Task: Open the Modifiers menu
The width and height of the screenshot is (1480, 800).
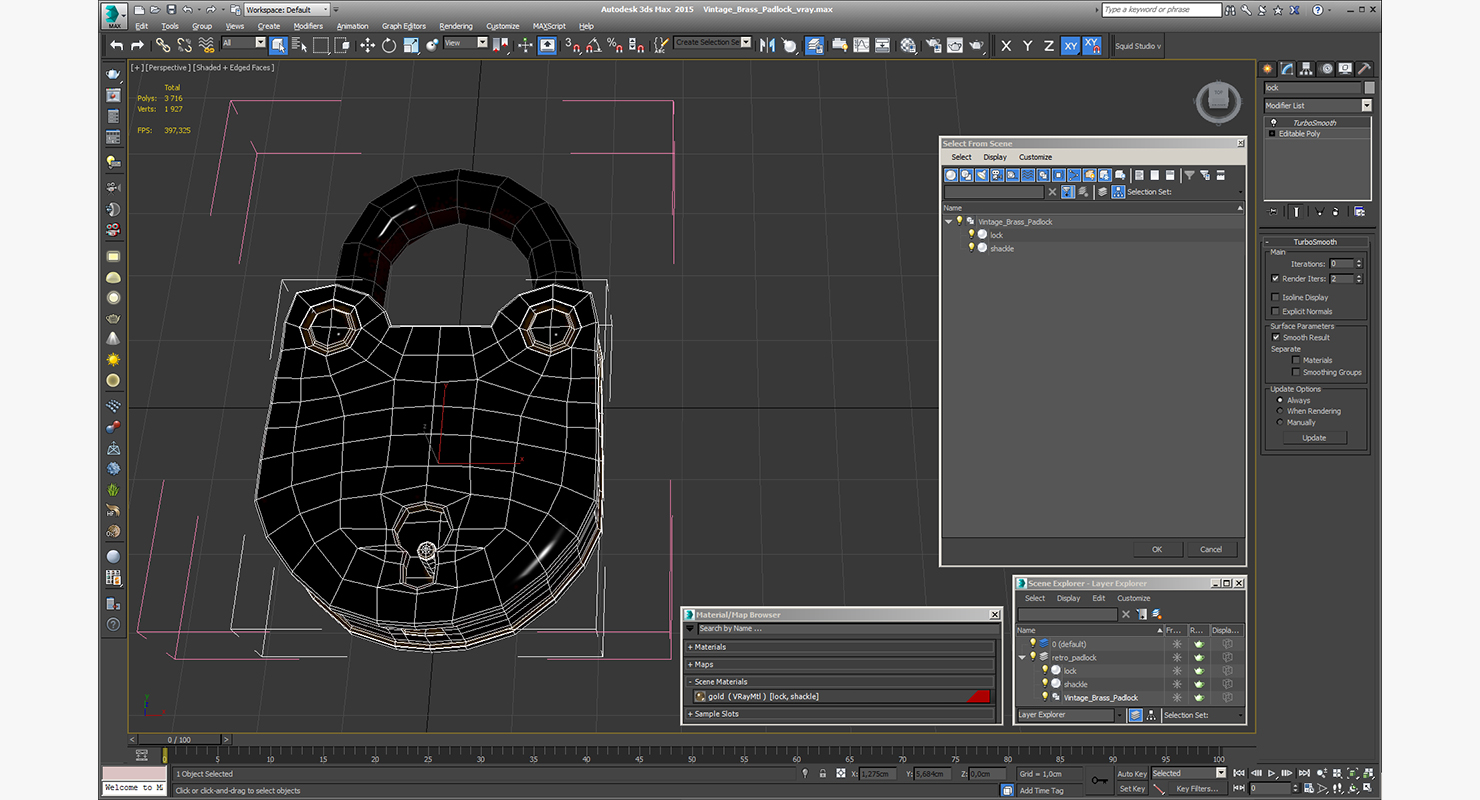Action: (308, 26)
